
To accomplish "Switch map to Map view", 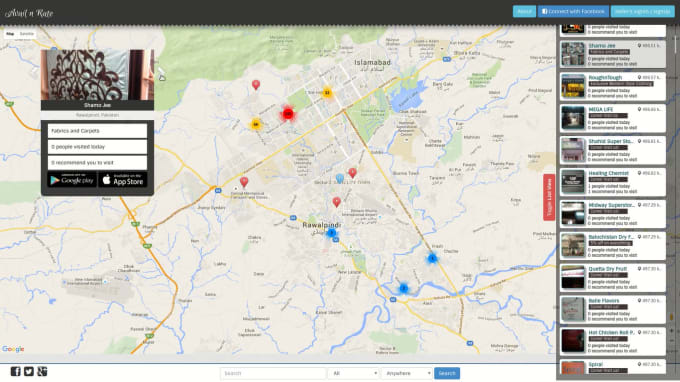I will [10, 34].
